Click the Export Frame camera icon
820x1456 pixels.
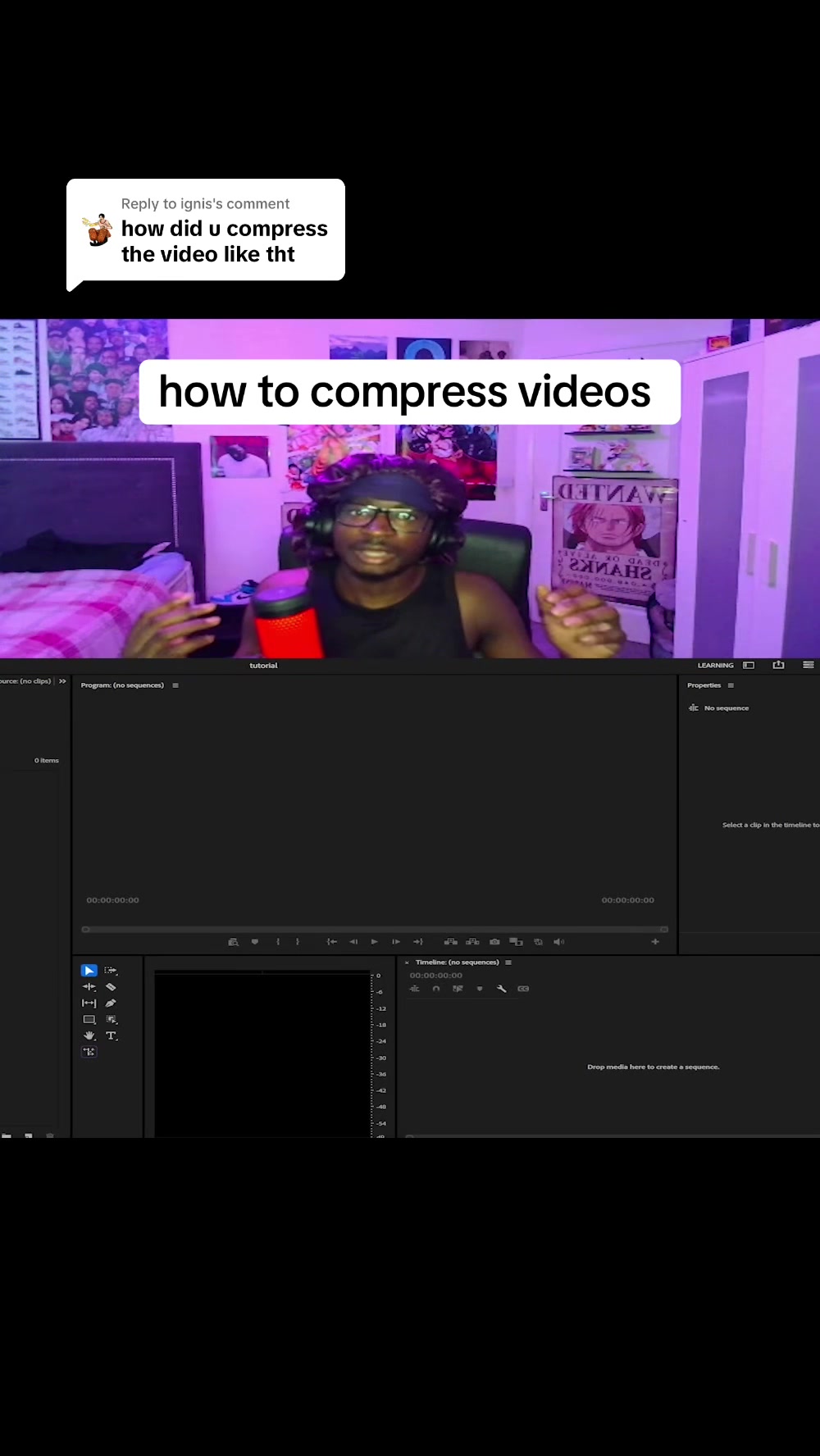(x=494, y=942)
